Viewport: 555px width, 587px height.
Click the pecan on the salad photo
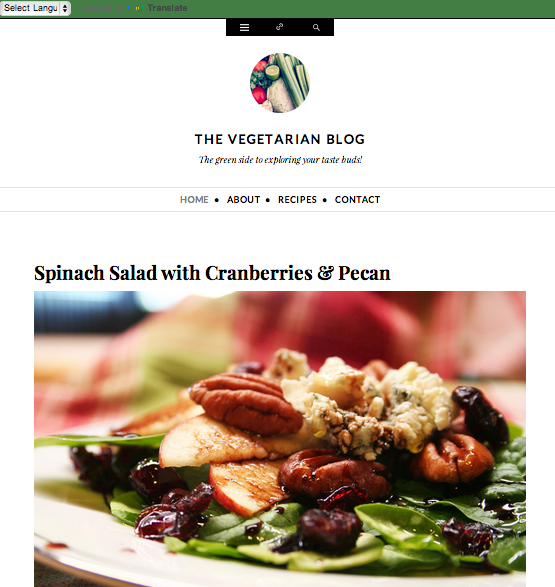click(246, 404)
